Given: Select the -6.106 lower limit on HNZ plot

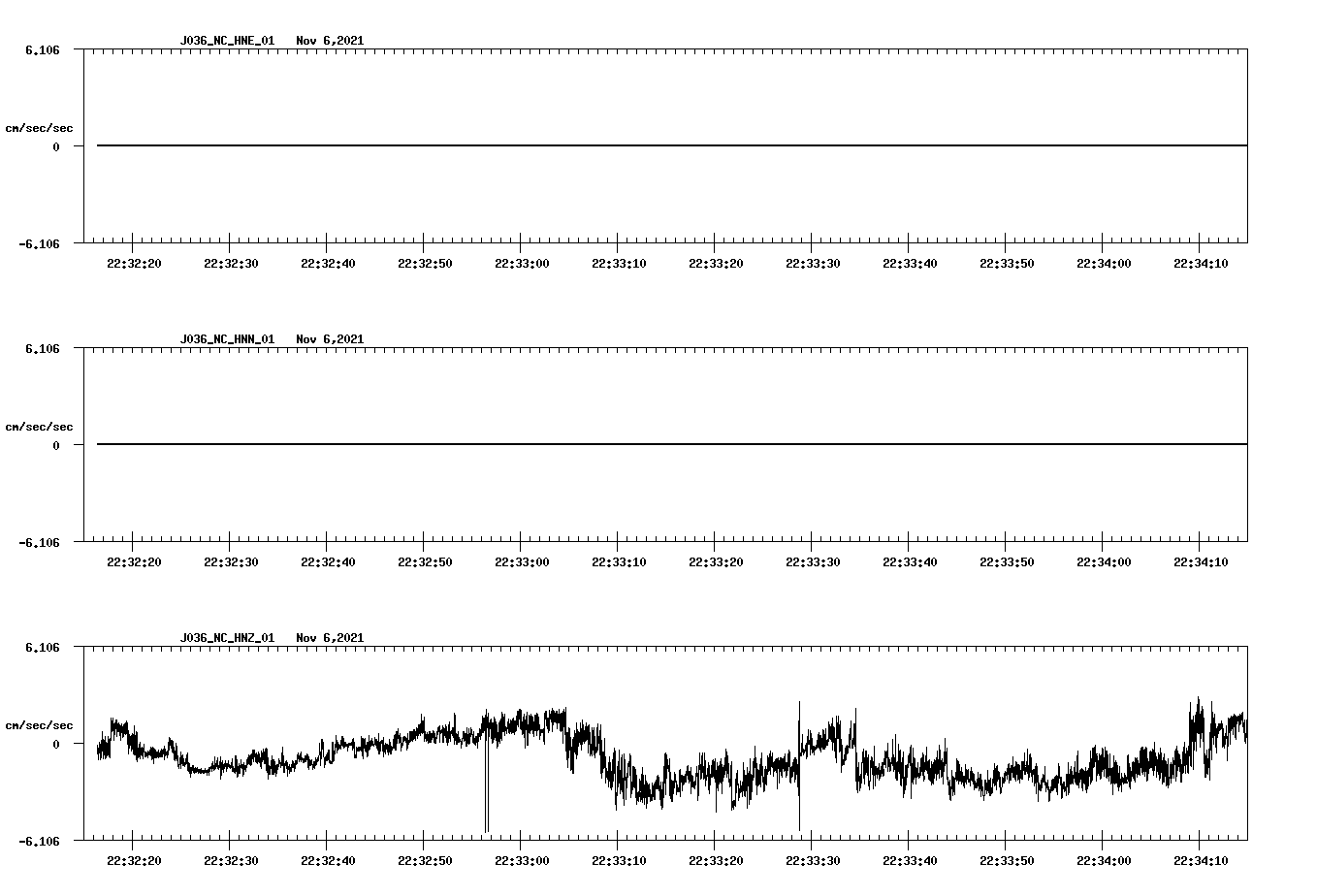Looking at the screenshot, I should click(x=39, y=842).
